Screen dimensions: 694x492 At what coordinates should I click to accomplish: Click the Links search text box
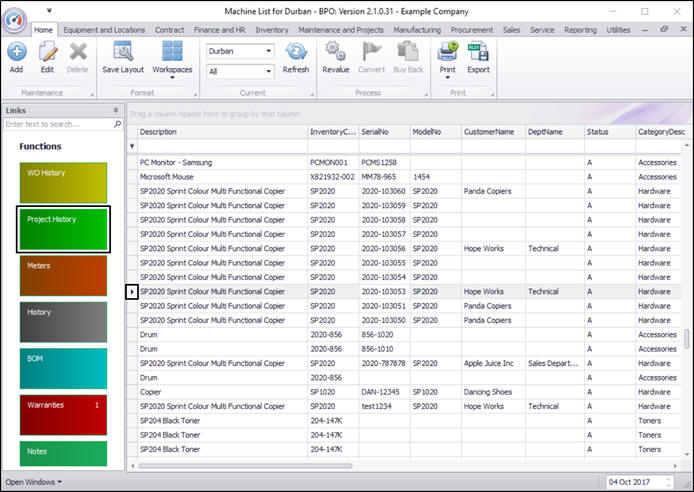(57, 125)
